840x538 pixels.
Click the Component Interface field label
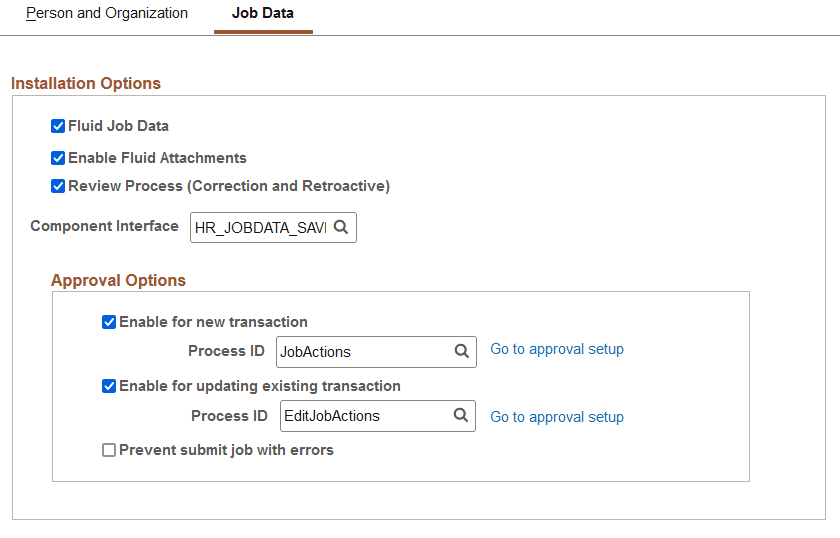coord(104,226)
